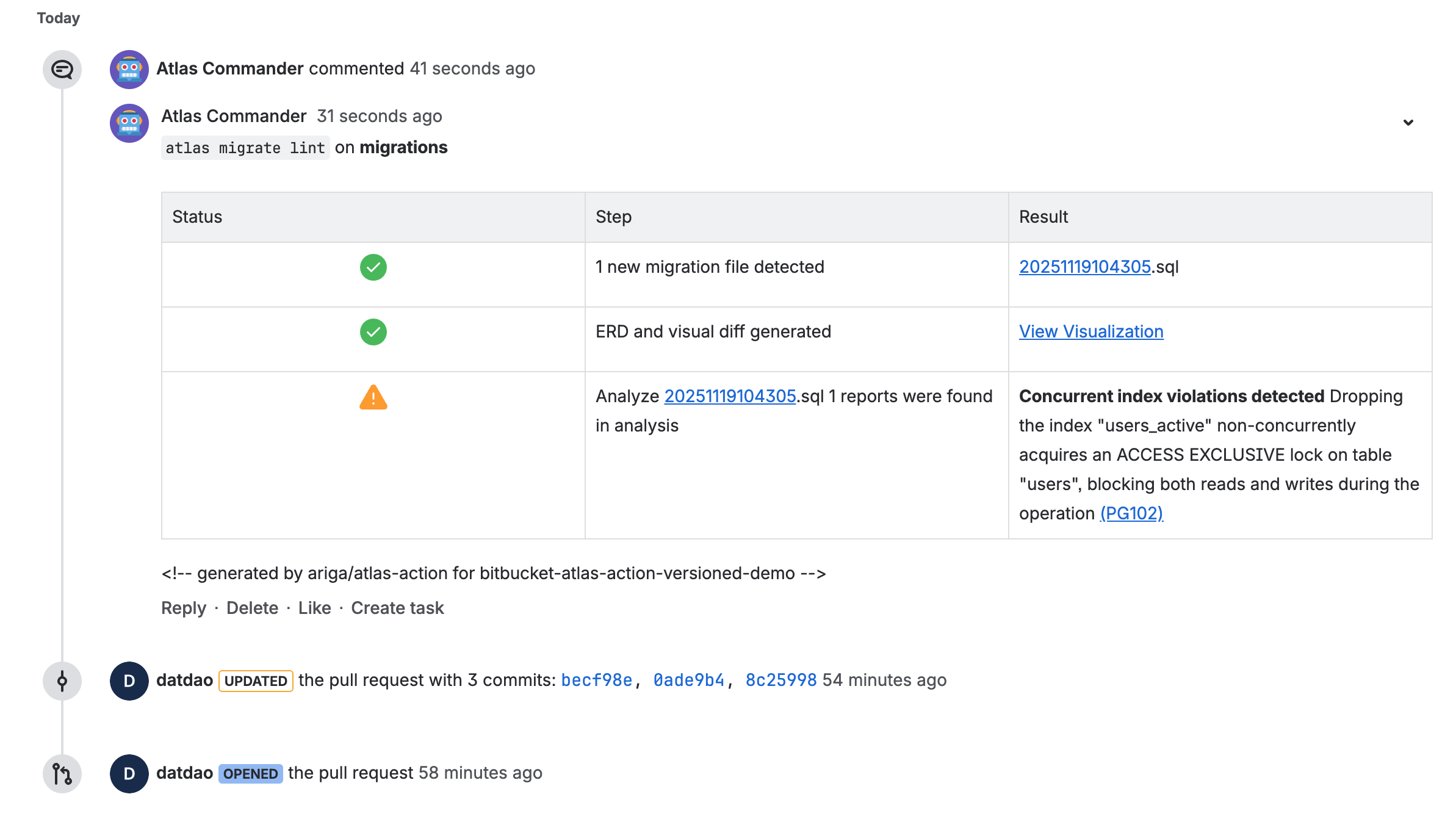The width and height of the screenshot is (1456, 819).
Task: Reply to the Atlas Commander comment
Action: tap(183, 608)
